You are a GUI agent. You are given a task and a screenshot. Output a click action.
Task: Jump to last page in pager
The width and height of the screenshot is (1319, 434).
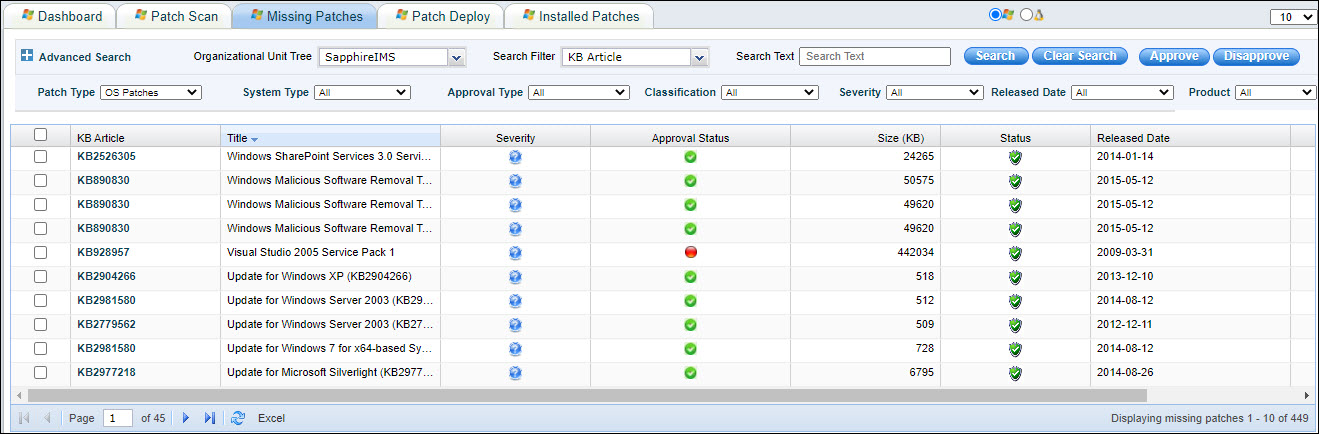click(210, 418)
